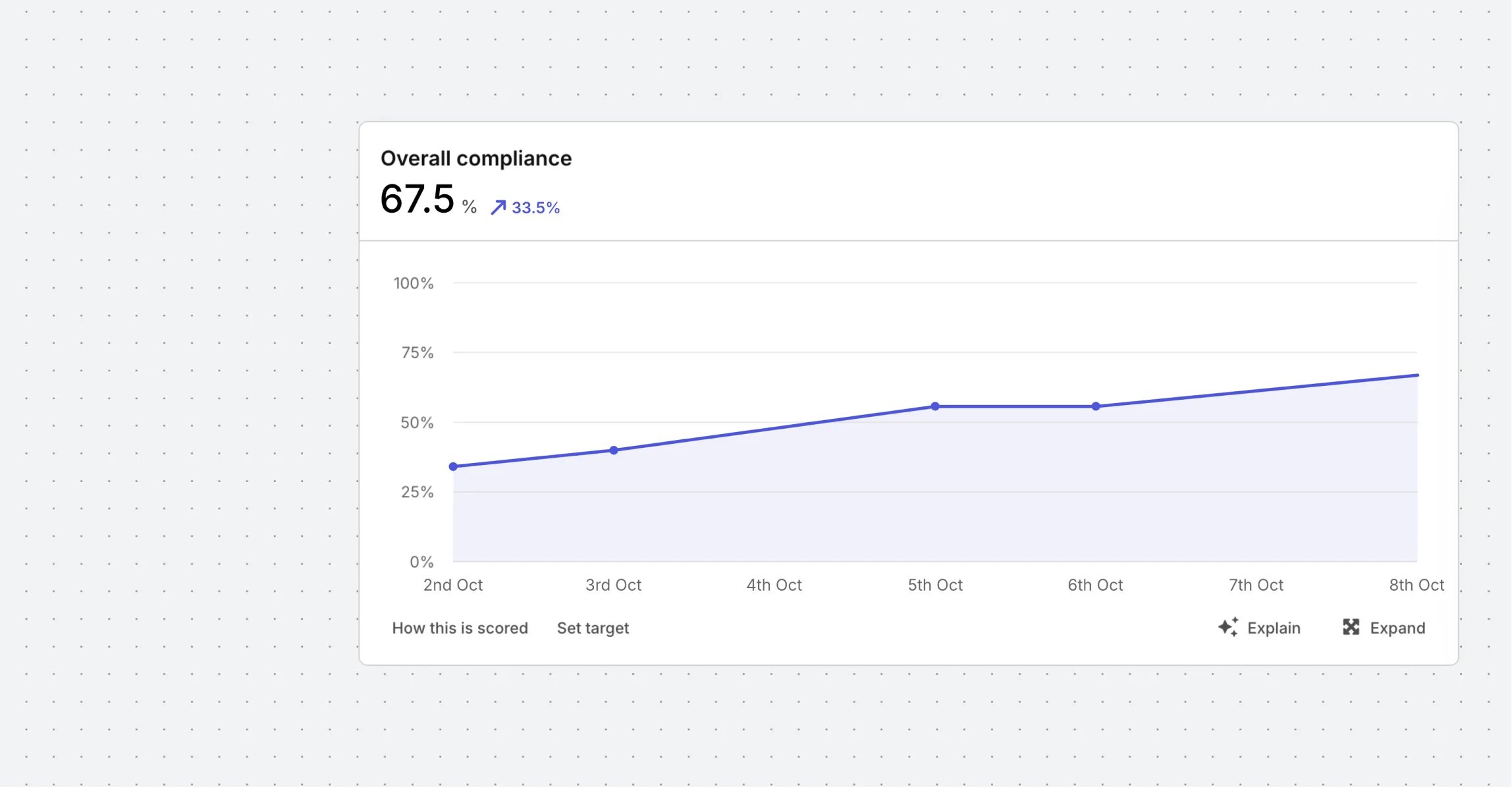1512x787 pixels.
Task: Click the 50% axis label
Action: tap(417, 422)
